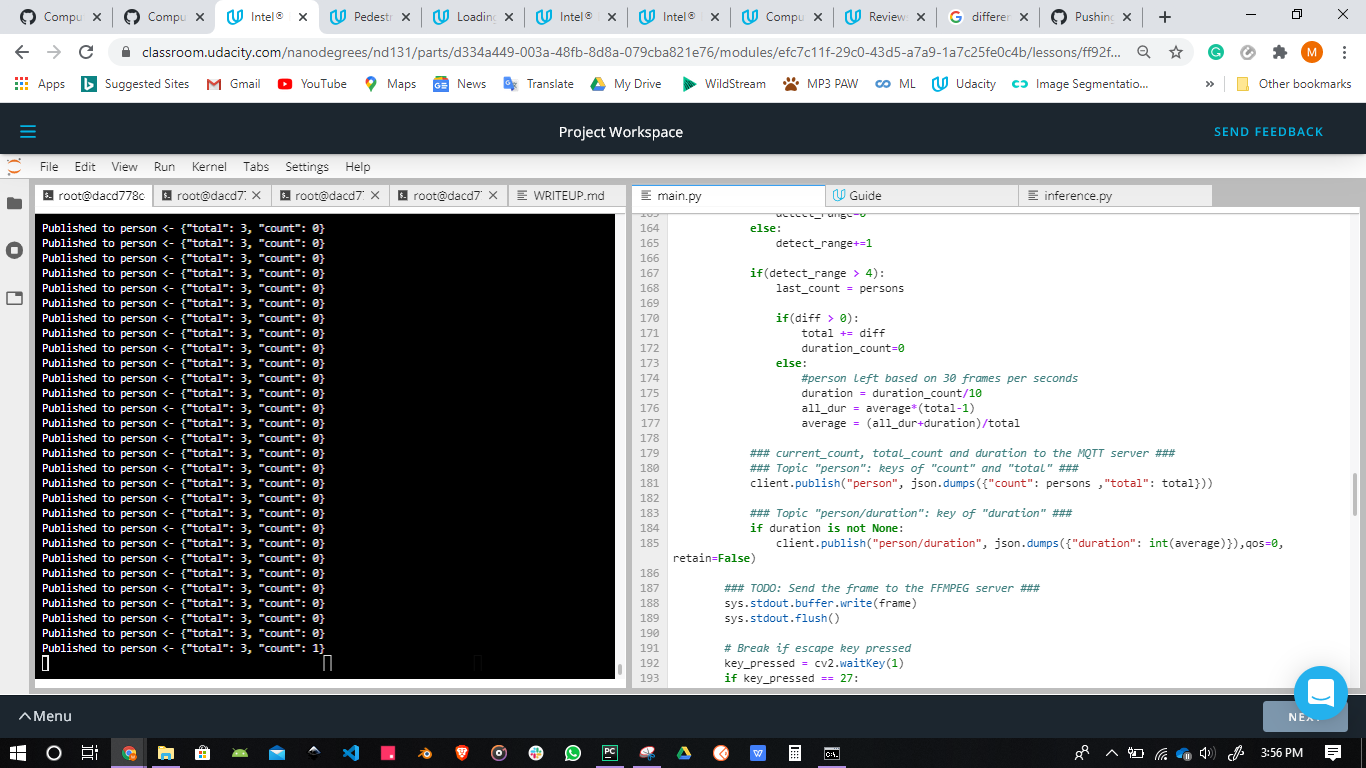Open the My Drive bookmark
This screenshot has width=1366, height=768.
[626, 84]
